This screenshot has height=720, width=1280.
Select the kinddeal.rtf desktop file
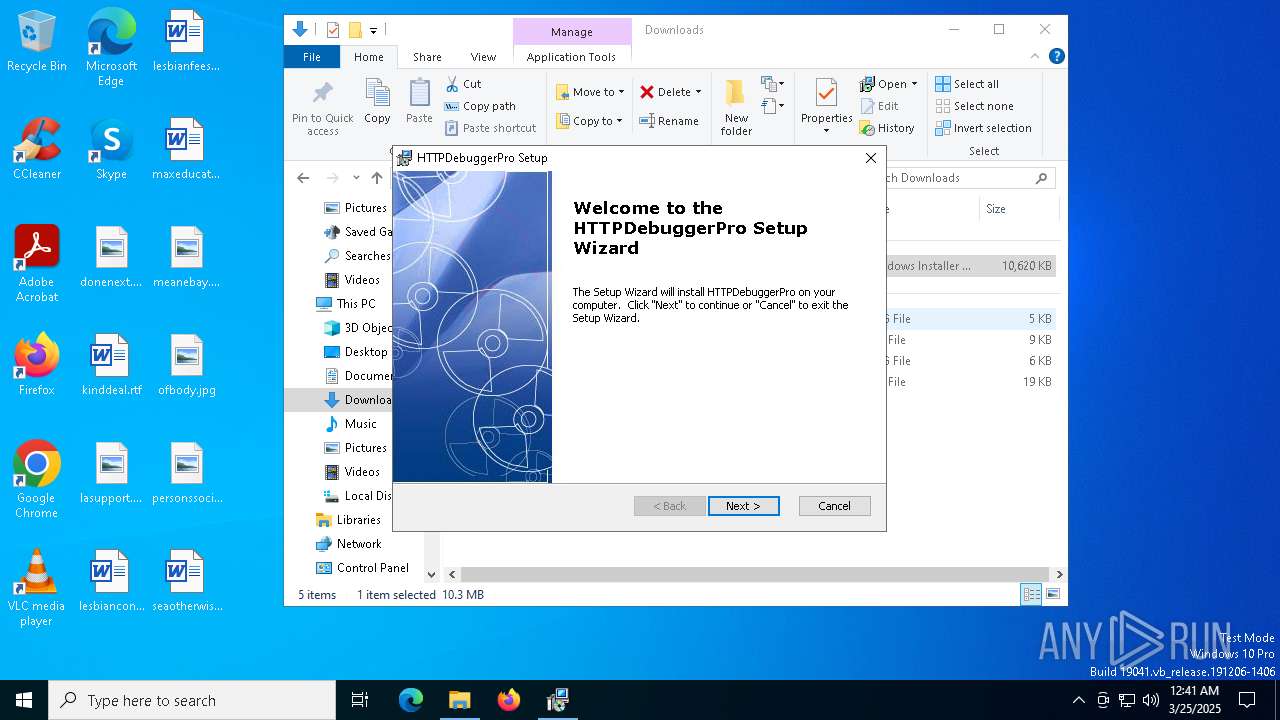111,366
